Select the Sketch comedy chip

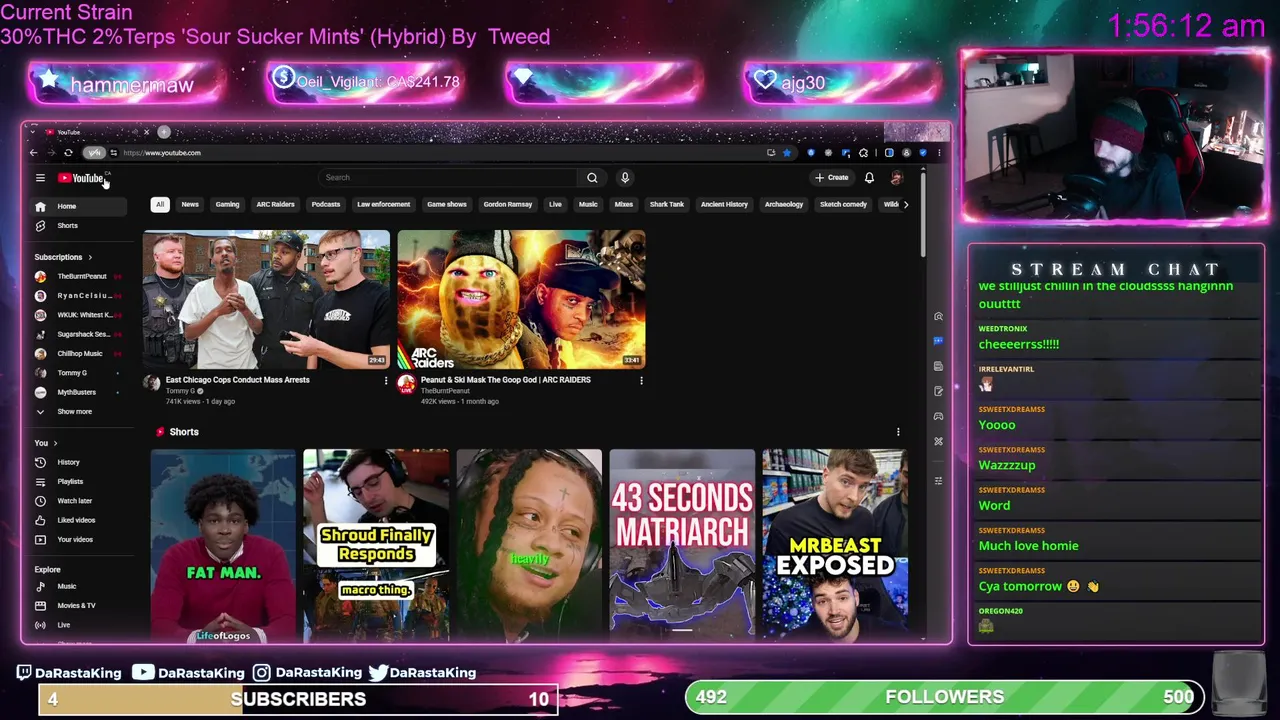click(x=843, y=204)
